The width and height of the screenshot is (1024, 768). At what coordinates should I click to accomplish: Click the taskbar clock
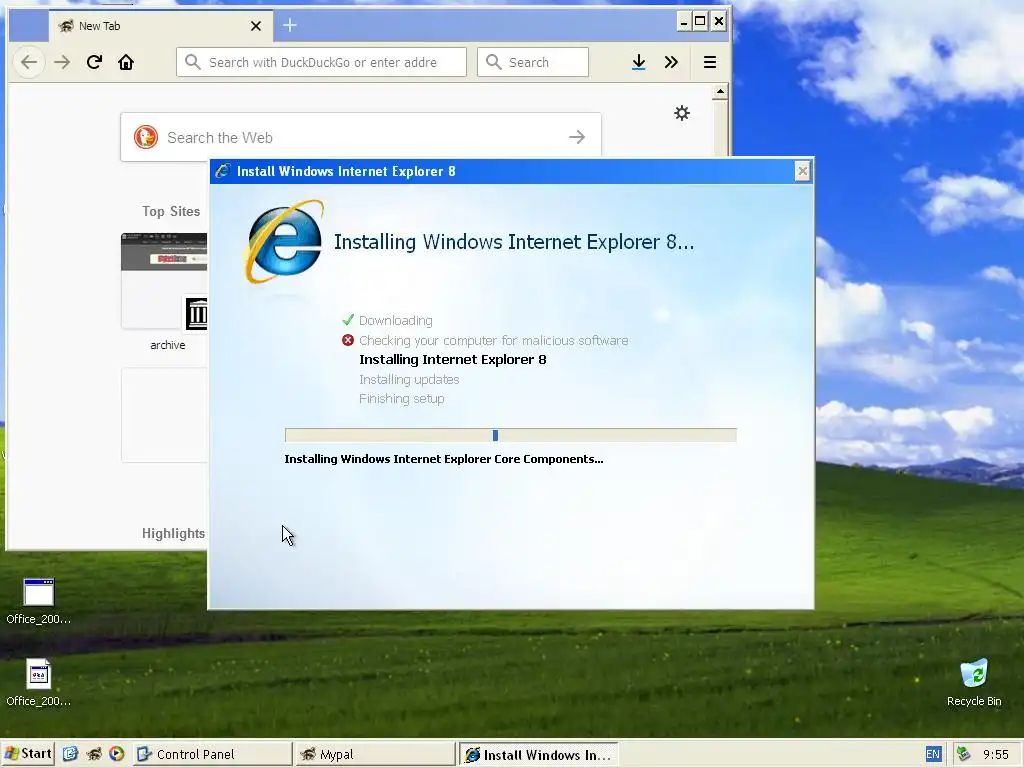tap(996, 754)
